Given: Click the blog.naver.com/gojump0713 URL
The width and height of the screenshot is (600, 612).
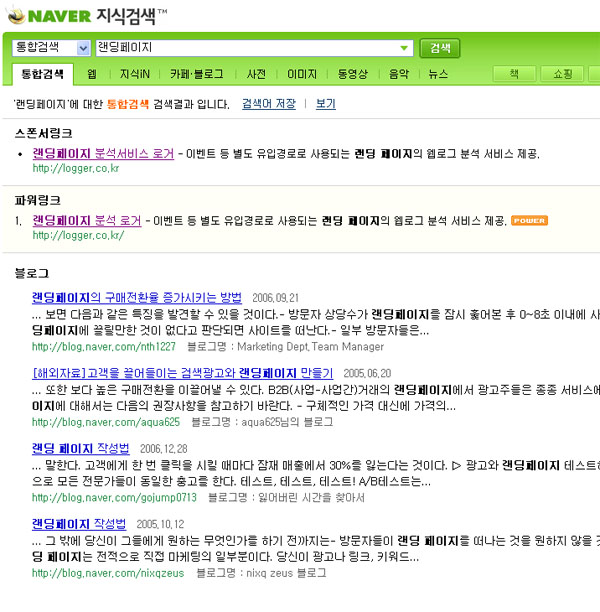Looking at the screenshot, I should pos(114,498).
